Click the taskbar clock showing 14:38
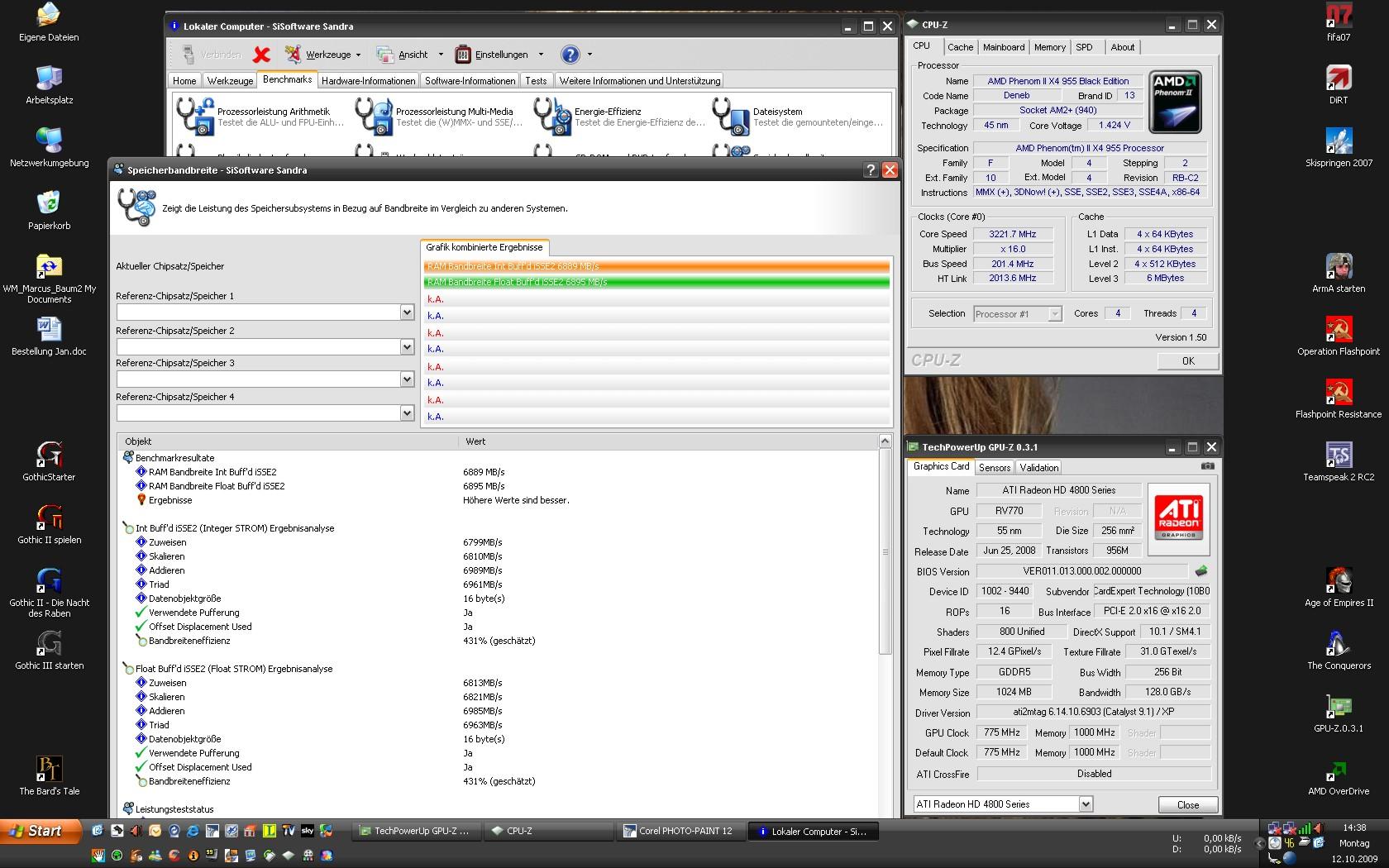This screenshot has height=868, width=1389. click(1354, 827)
